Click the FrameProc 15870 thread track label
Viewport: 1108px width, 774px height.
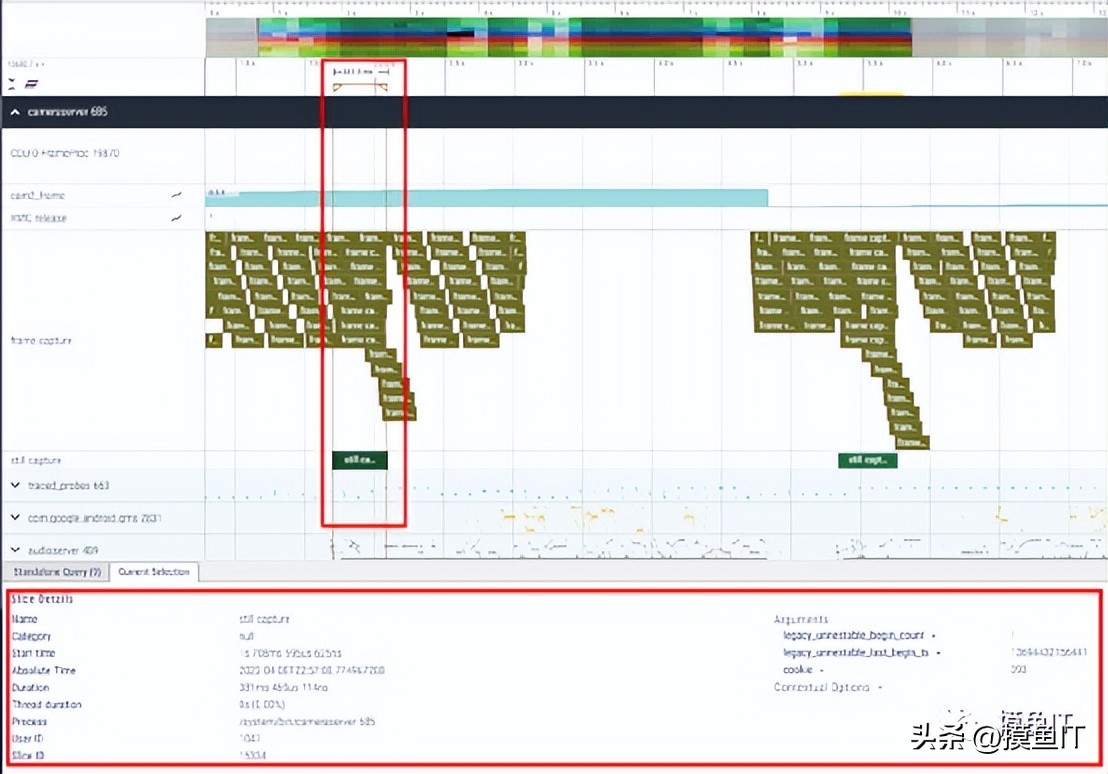(64, 153)
